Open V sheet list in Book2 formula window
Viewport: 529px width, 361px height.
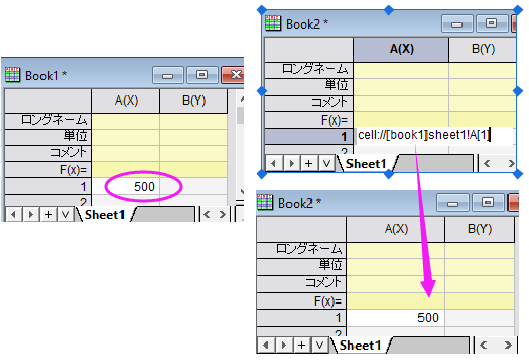326,163
